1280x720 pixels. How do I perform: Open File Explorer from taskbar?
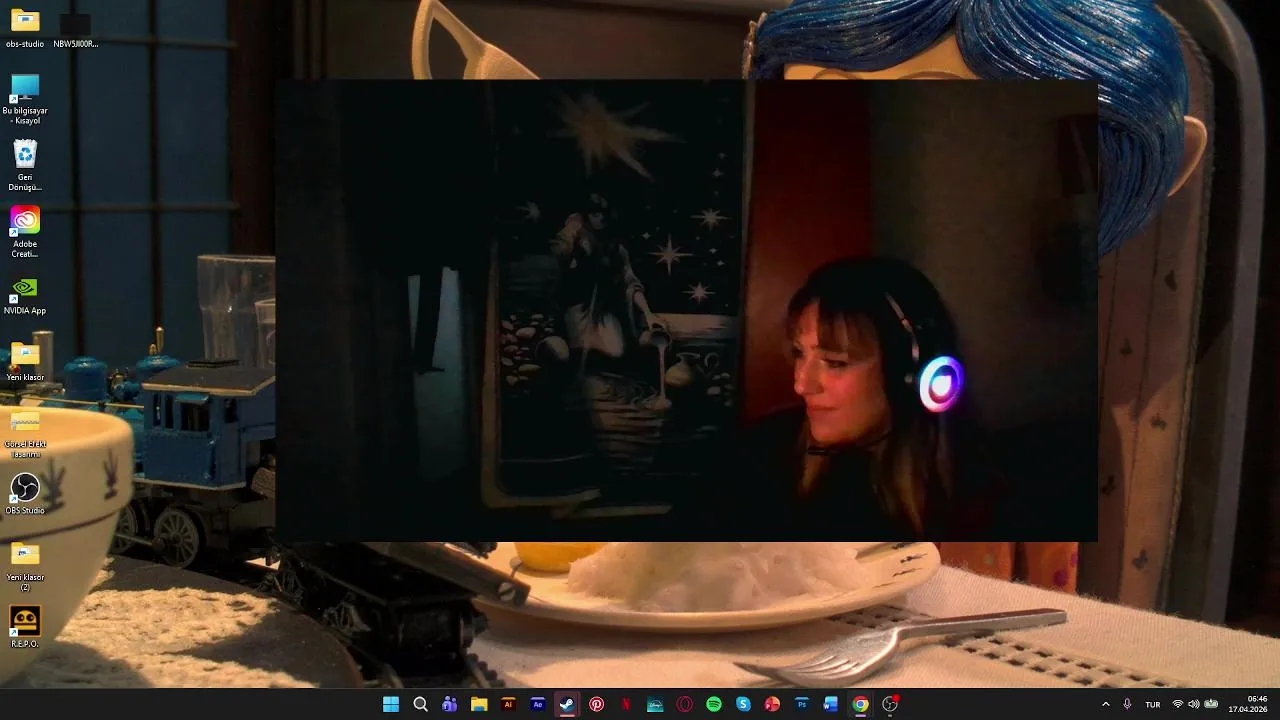click(479, 704)
